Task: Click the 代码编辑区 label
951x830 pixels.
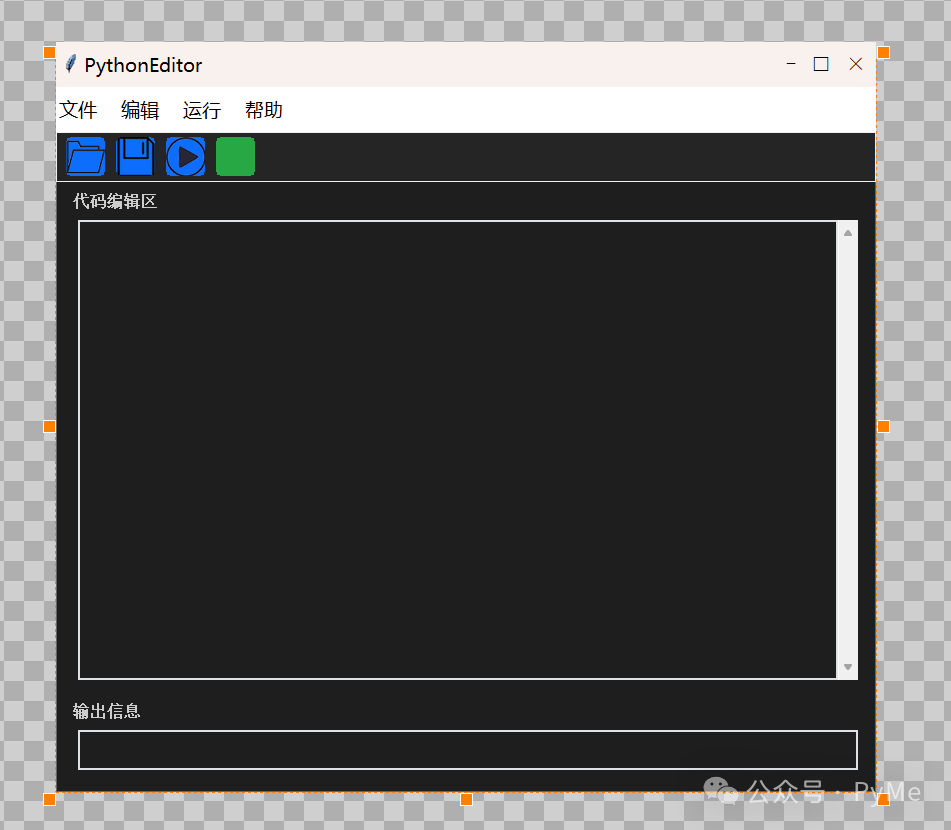Action: coord(115,201)
